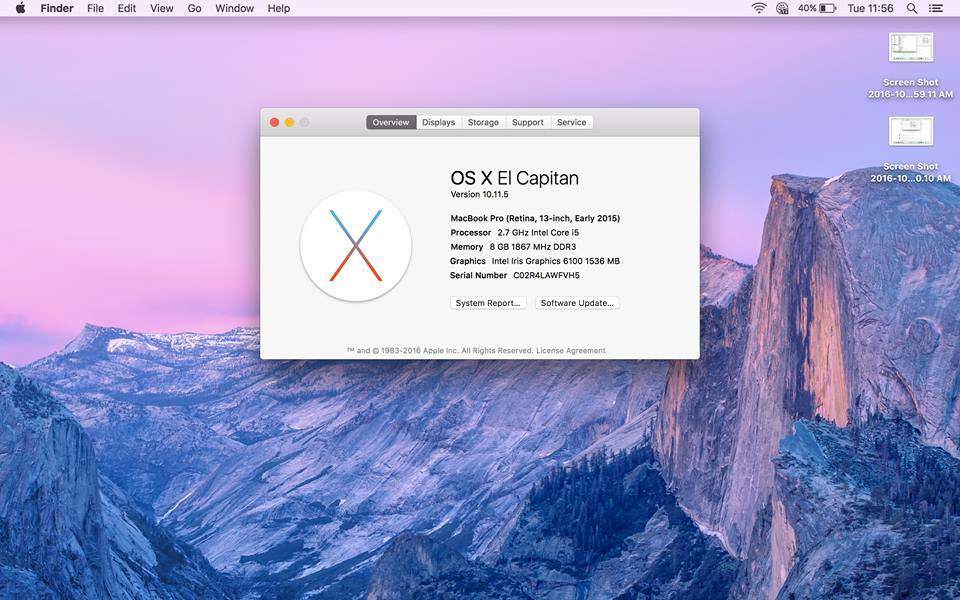960x600 pixels.
Task: Open the Window menu
Action: pyautogui.click(x=234, y=9)
